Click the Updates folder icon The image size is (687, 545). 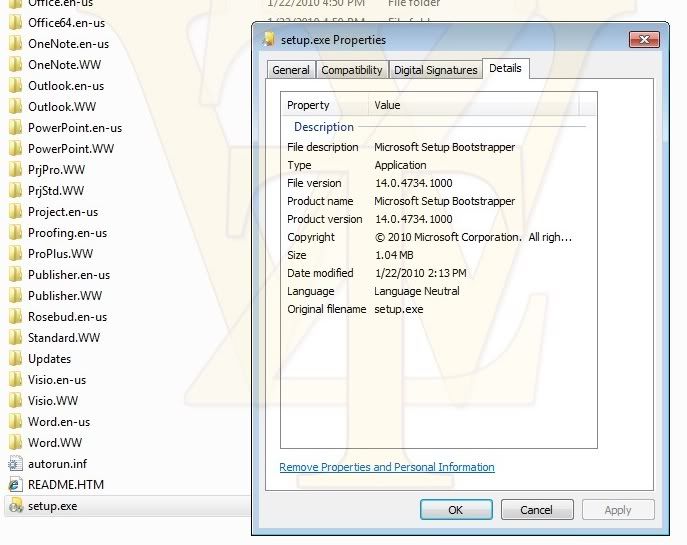(x=15, y=359)
